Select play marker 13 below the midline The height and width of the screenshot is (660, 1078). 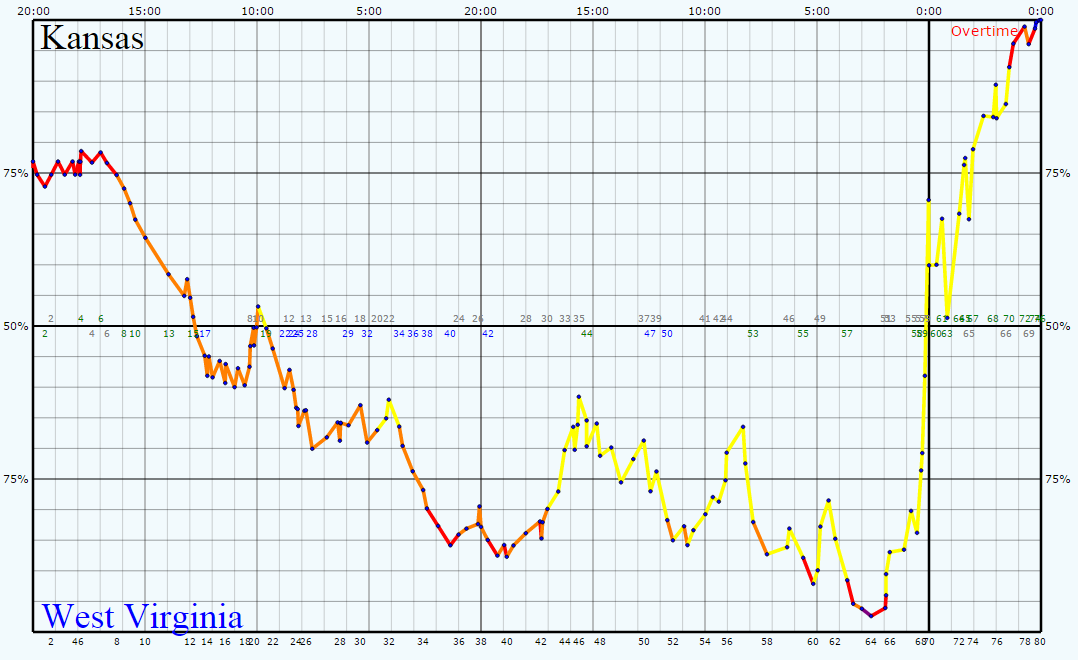coord(169,332)
